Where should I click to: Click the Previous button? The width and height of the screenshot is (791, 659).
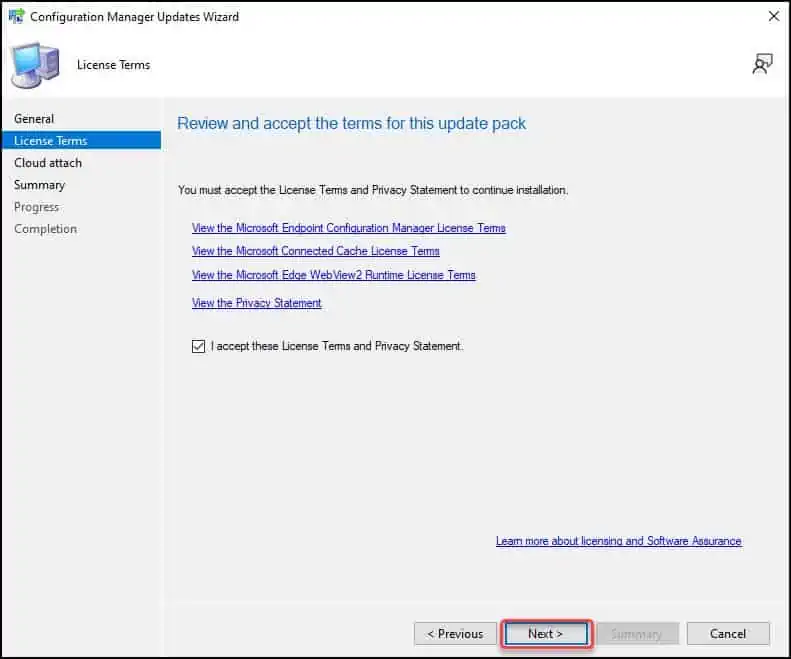pos(455,634)
